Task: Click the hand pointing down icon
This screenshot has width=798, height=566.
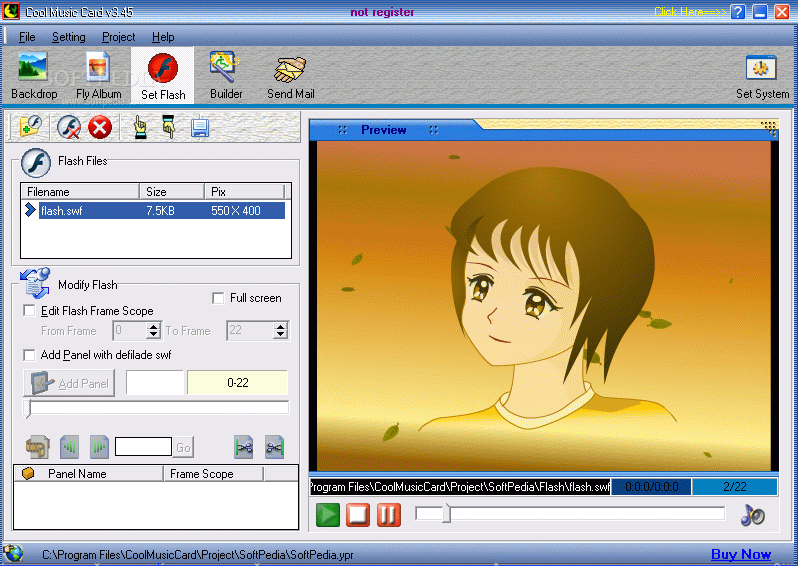Action: 168,127
